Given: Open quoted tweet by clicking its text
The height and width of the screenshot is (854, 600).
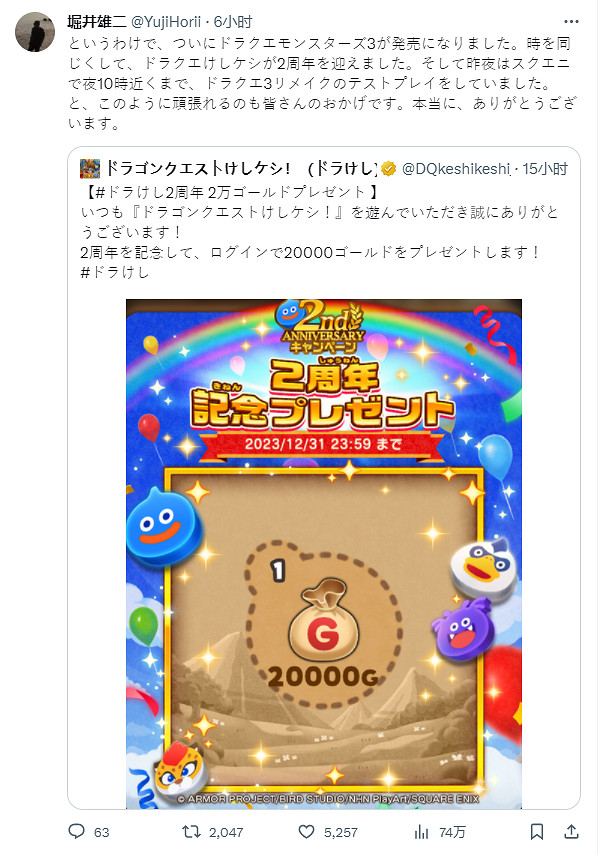Looking at the screenshot, I should pos(320,232).
